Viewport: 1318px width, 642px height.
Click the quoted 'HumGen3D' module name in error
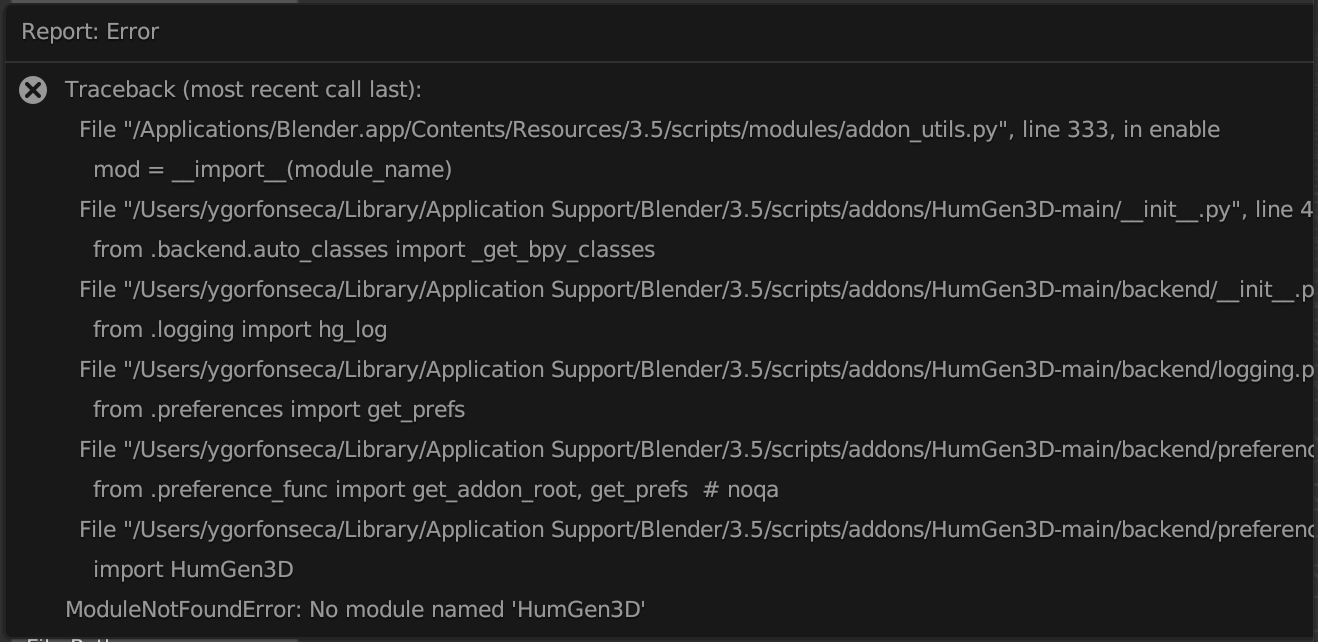[578, 608]
